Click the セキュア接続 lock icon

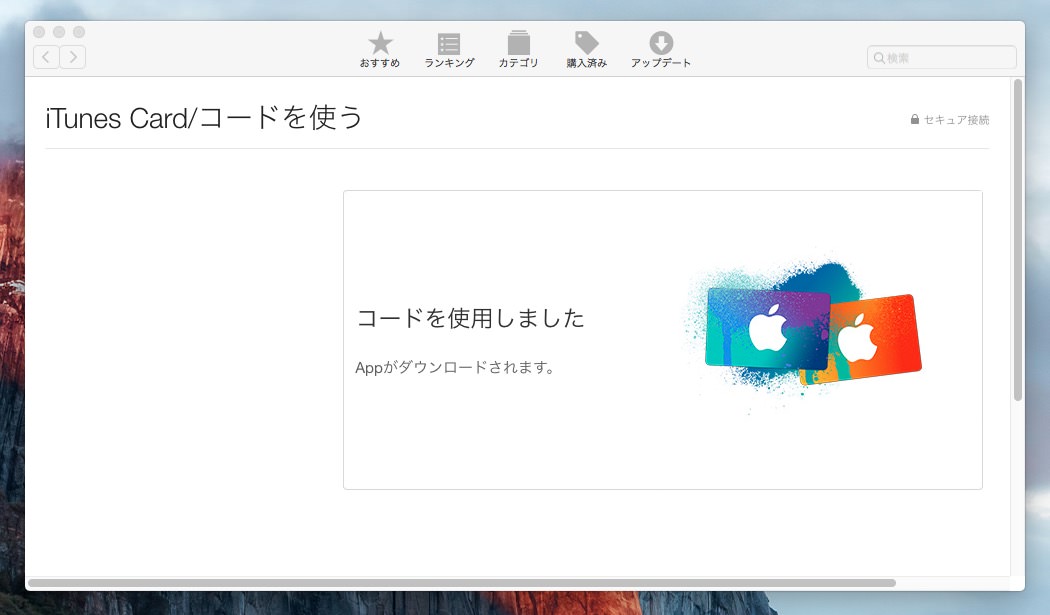point(915,119)
